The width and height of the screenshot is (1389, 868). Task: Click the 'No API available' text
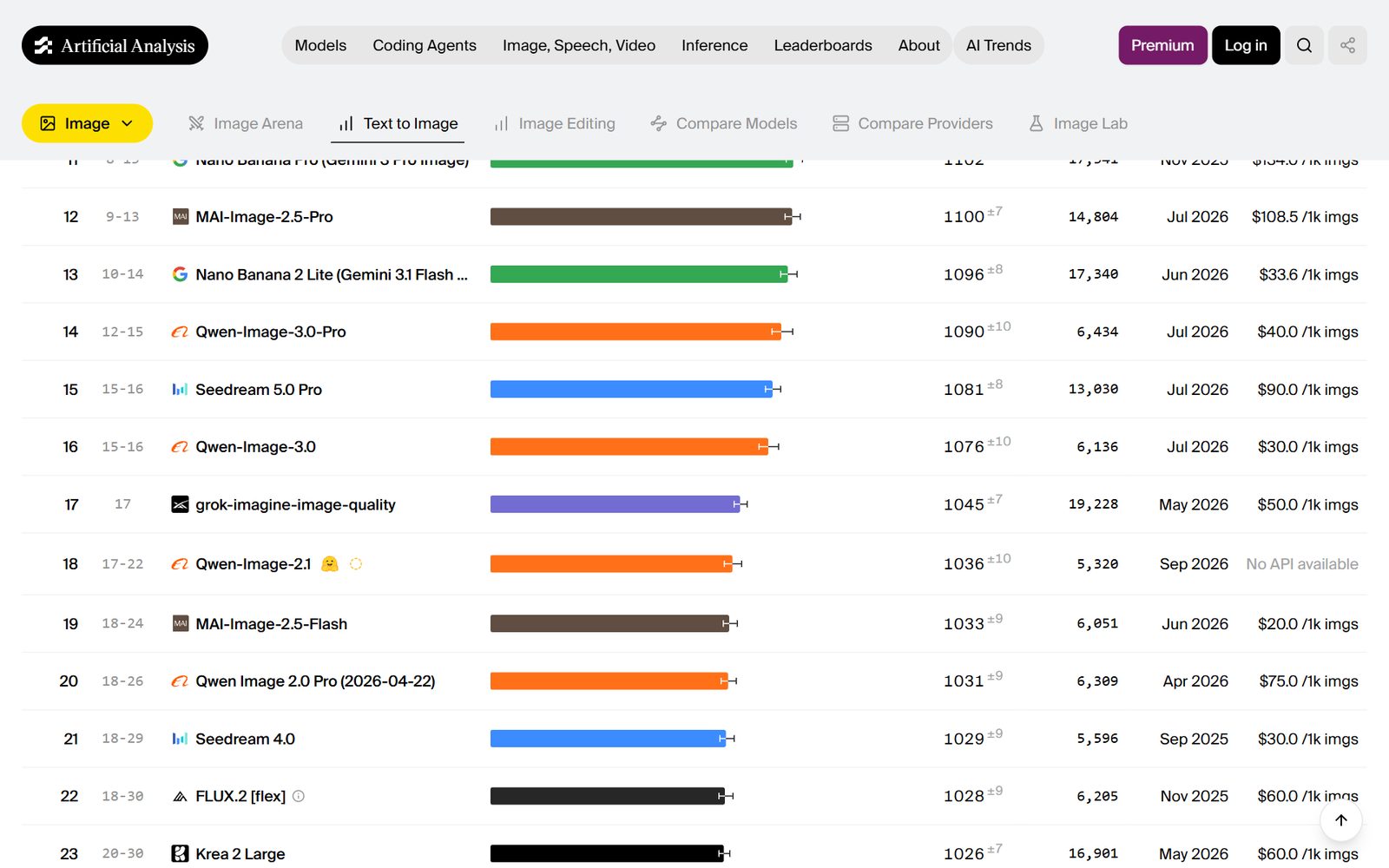[x=1302, y=564]
